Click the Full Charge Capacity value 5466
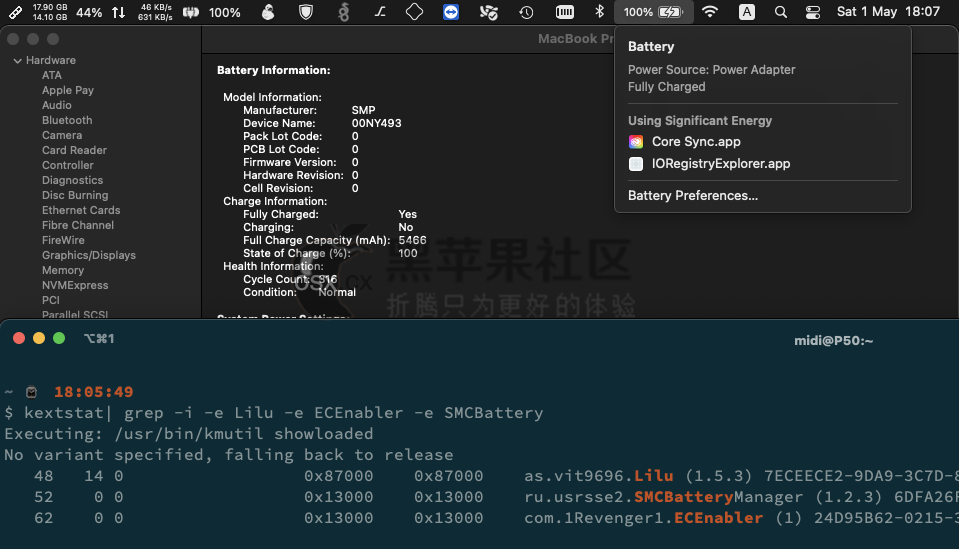 pos(412,240)
